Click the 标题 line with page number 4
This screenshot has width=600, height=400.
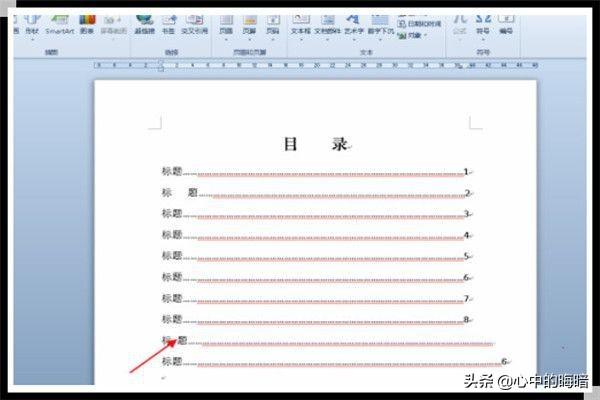pos(317,235)
